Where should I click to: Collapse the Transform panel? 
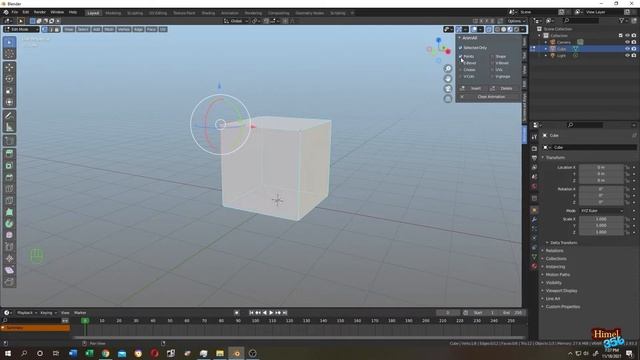[543, 158]
